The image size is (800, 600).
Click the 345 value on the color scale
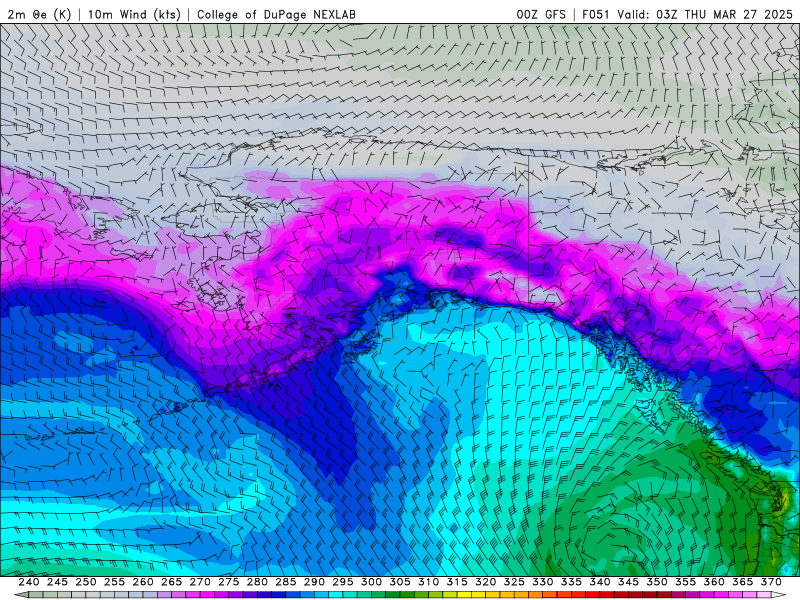(x=629, y=582)
